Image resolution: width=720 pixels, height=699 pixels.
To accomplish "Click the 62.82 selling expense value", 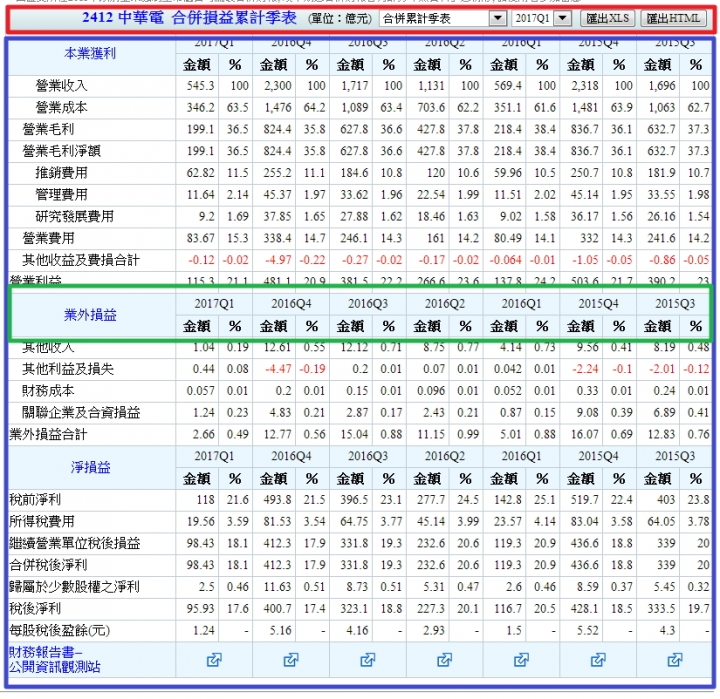I will (200, 173).
